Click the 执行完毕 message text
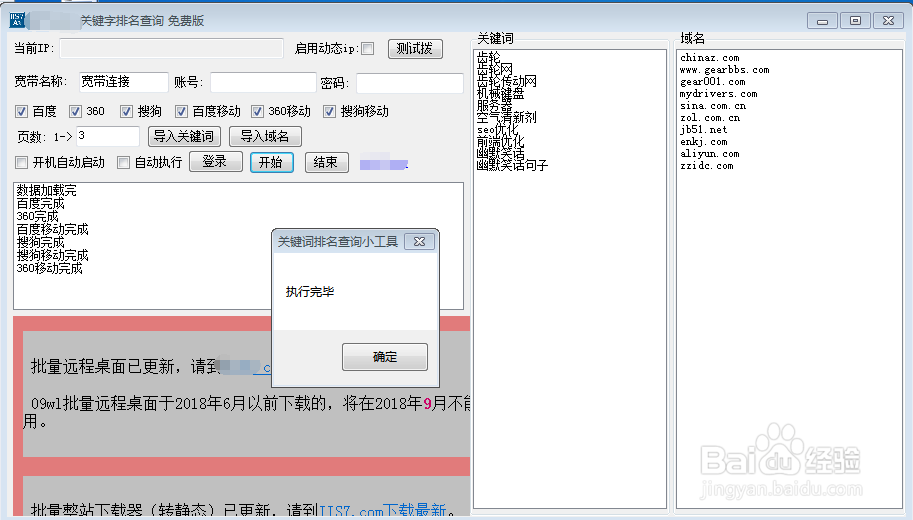The height and width of the screenshot is (520, 913). click(310, 292)
